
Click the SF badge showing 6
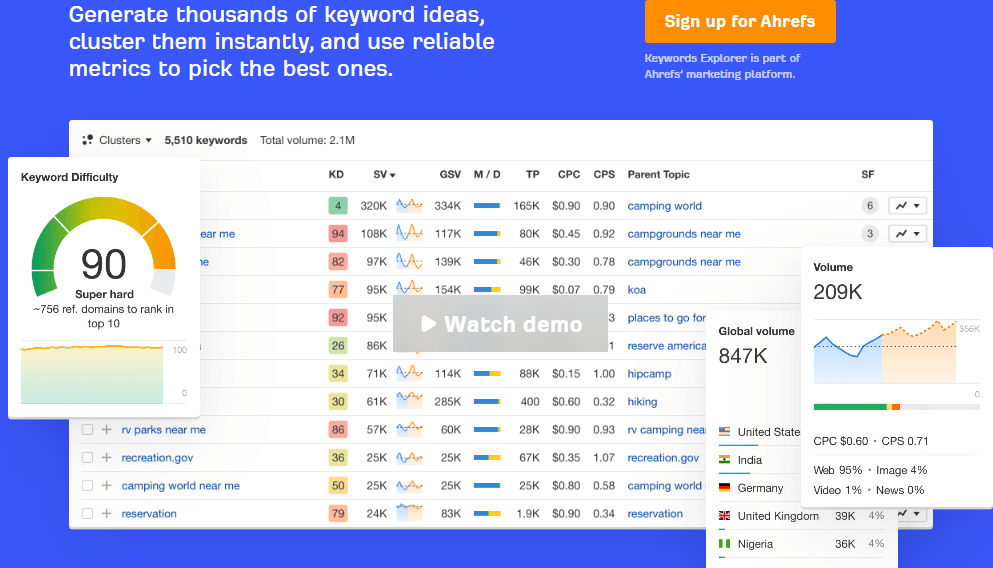click(870, 206)
